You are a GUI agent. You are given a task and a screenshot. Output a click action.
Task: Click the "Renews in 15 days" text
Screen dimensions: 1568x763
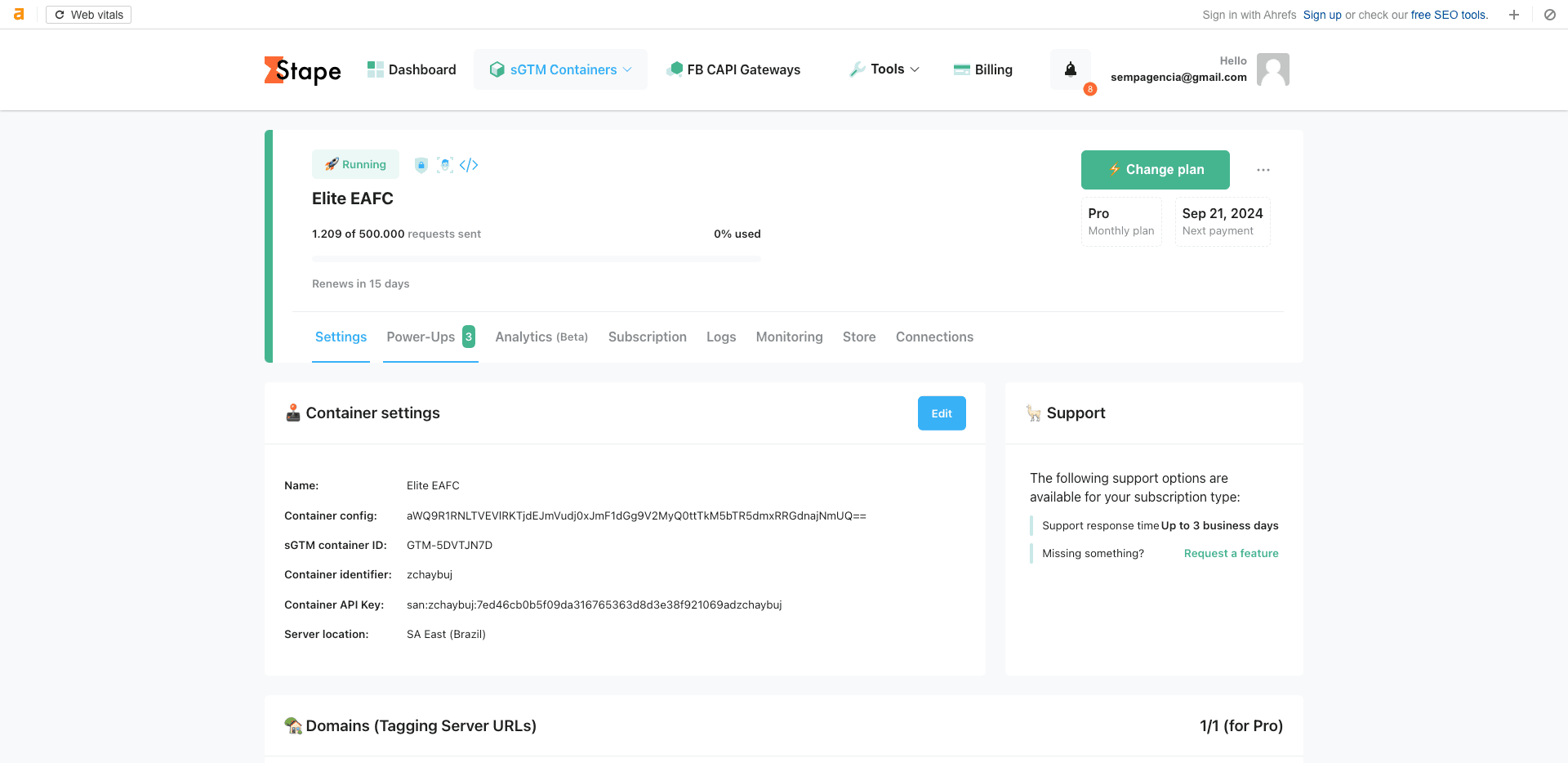click(361, 283)
